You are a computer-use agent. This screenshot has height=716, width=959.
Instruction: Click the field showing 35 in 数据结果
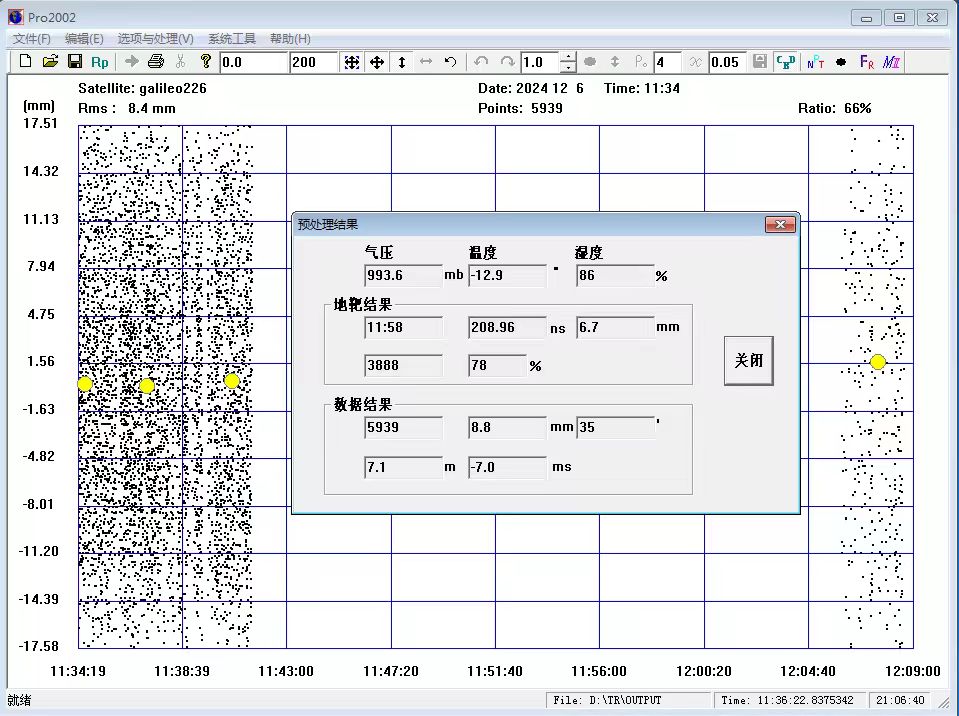pos(615,427)
